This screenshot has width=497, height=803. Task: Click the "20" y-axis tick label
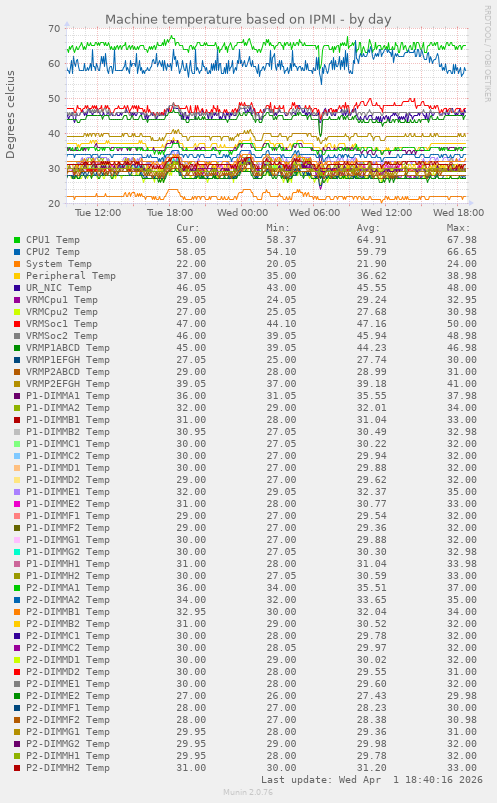[54, 203]
